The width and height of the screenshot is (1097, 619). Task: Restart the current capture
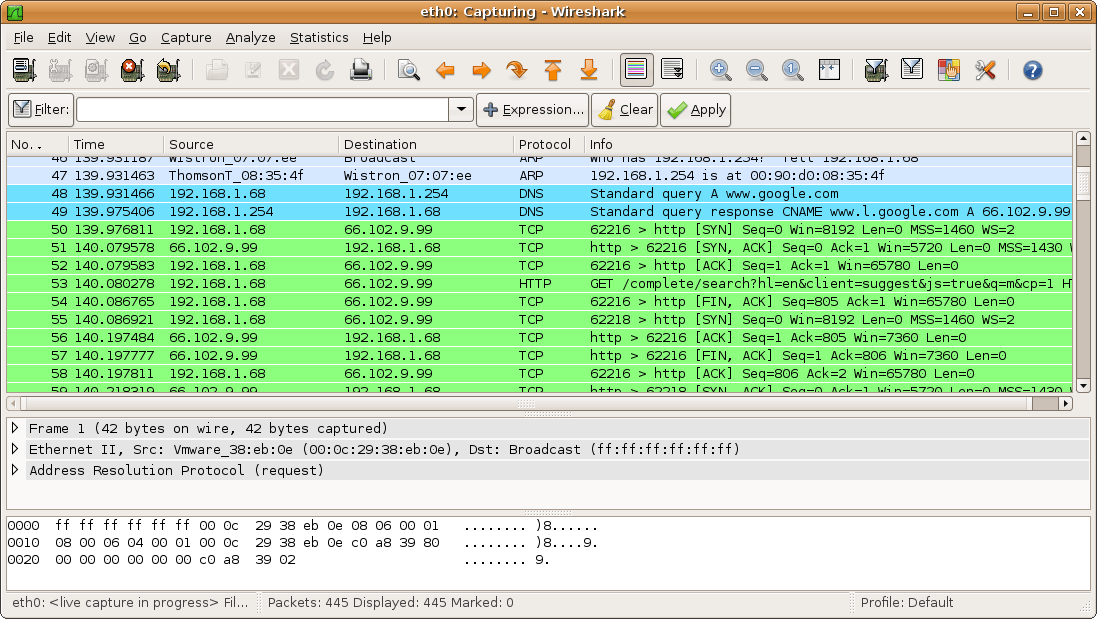pos(168,70)
